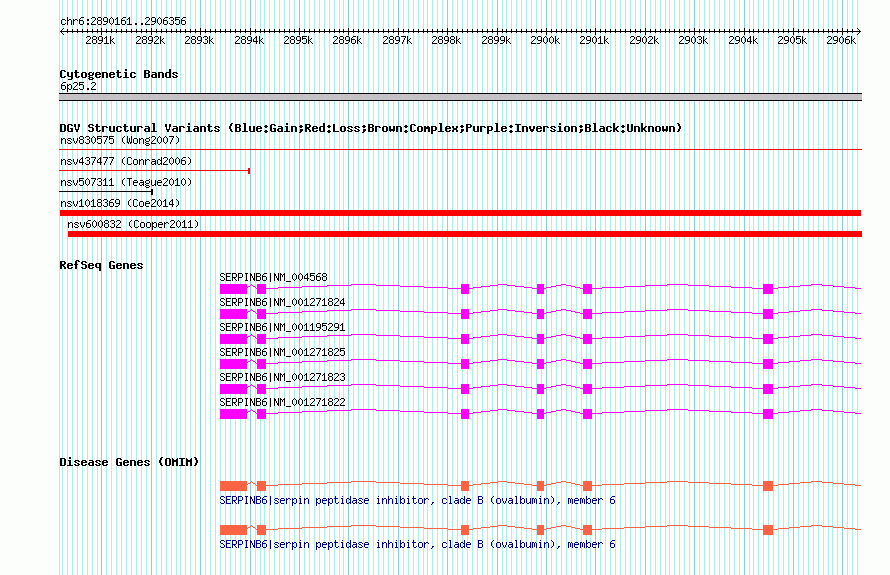Open transcript SERPINB6|NM_004568

(274, 278)
